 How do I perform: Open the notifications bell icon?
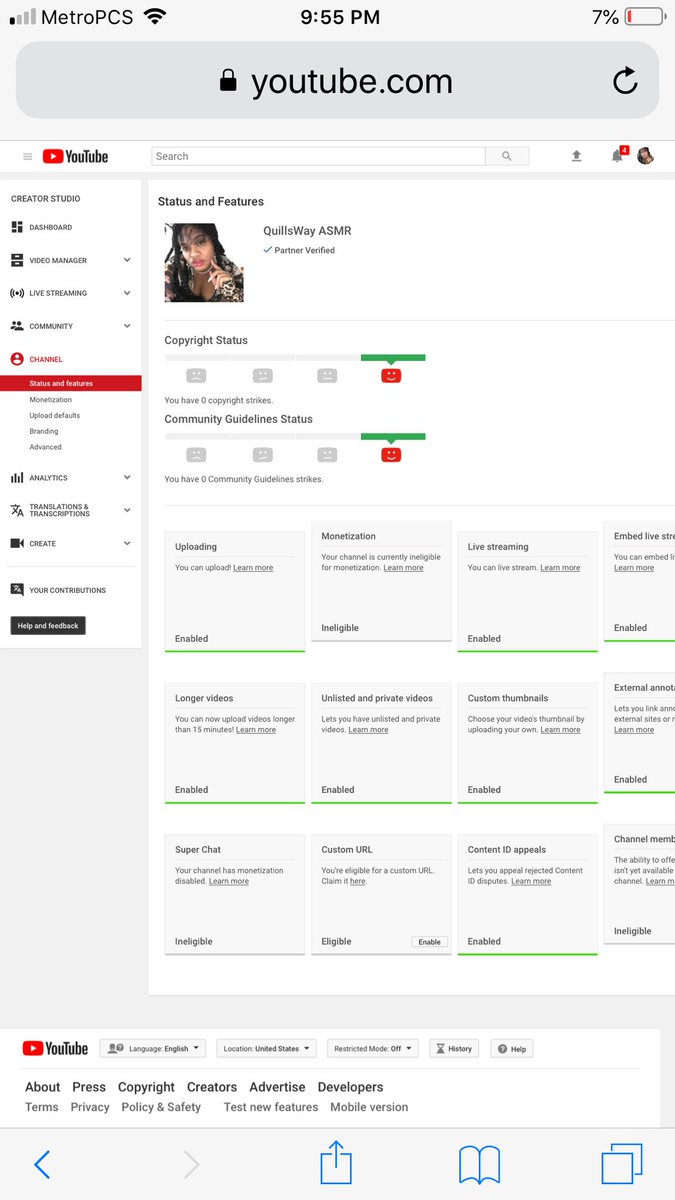(618, 155)
